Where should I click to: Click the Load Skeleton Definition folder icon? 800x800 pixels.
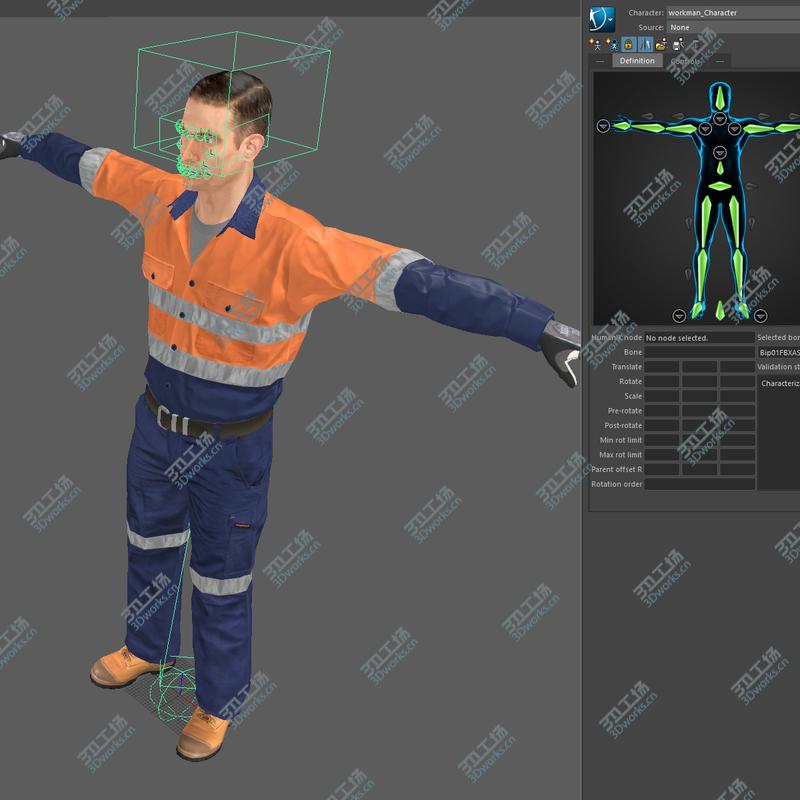661,44
